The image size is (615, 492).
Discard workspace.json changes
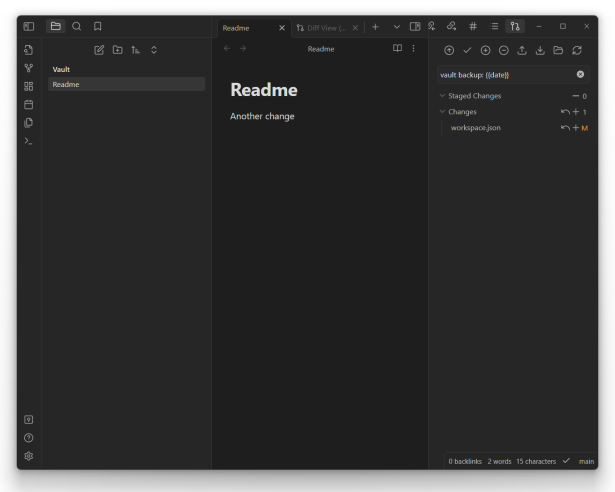(x=565, y=128)
